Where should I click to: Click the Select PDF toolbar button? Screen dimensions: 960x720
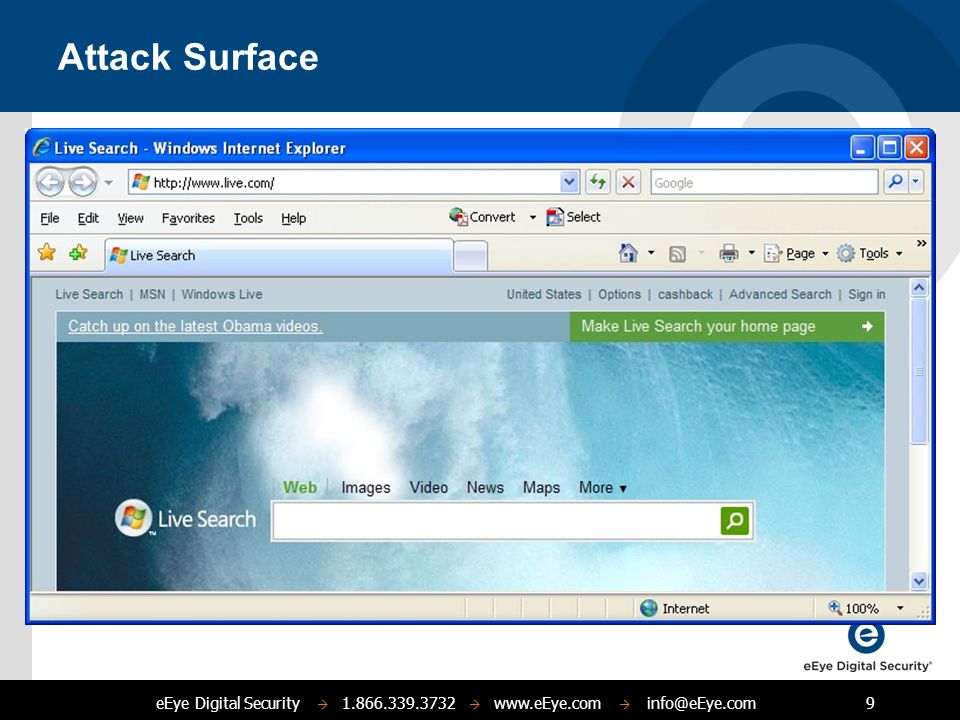(x=573, y=217)
